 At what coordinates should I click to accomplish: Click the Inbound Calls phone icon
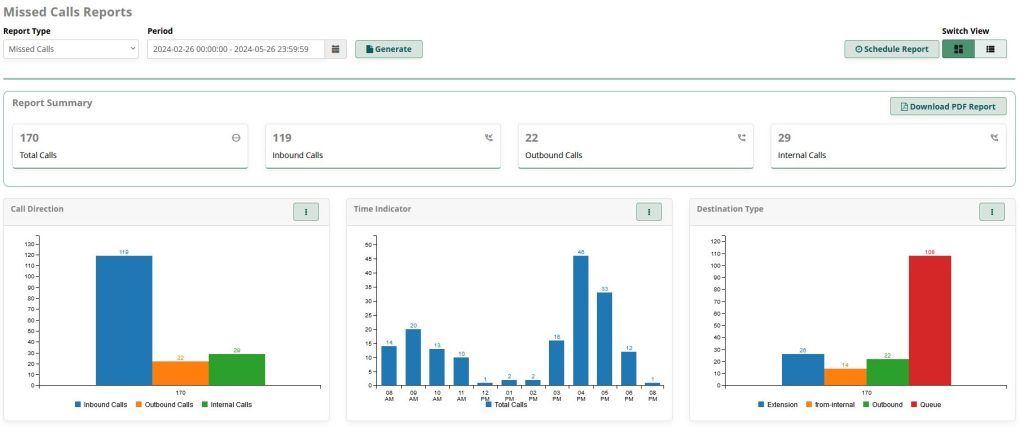tap(489, 138)
